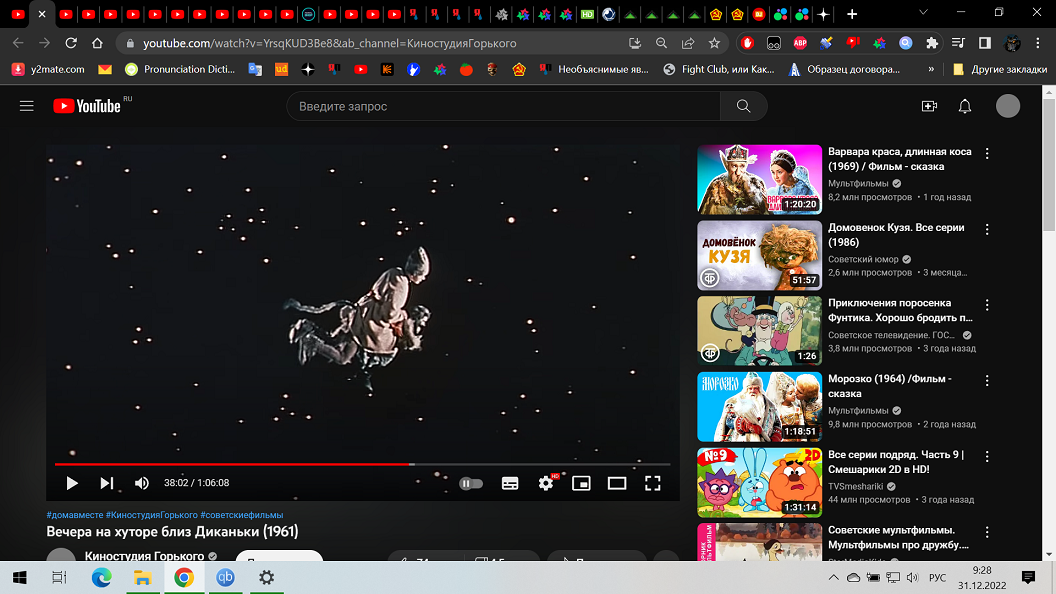This screenshot has height=594, width=1056.
Task: Click the #советскиефильмы hashtag
Action: (x=242, y=515)
